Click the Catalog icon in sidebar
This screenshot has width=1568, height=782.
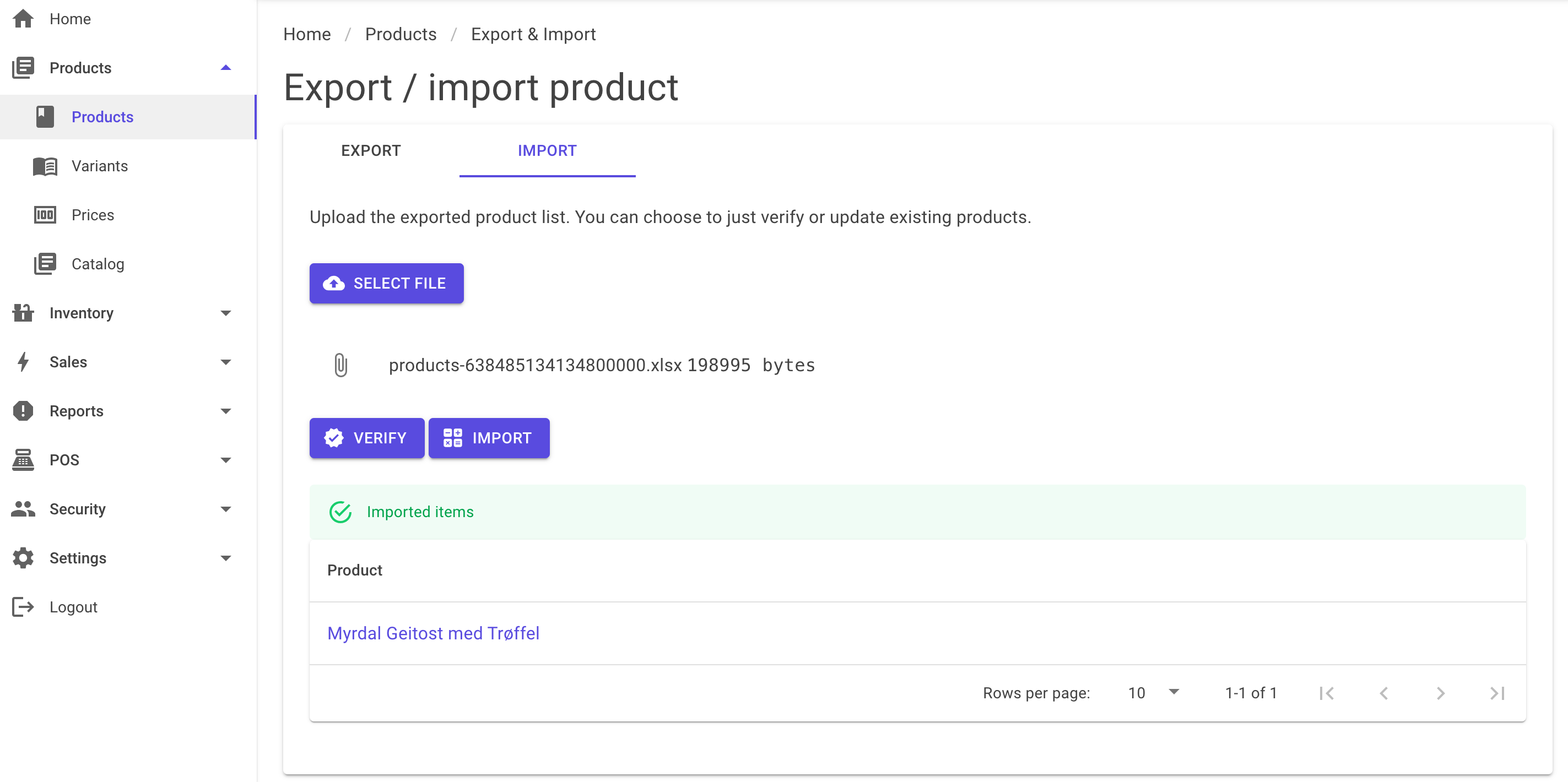[x=45, y=264]
